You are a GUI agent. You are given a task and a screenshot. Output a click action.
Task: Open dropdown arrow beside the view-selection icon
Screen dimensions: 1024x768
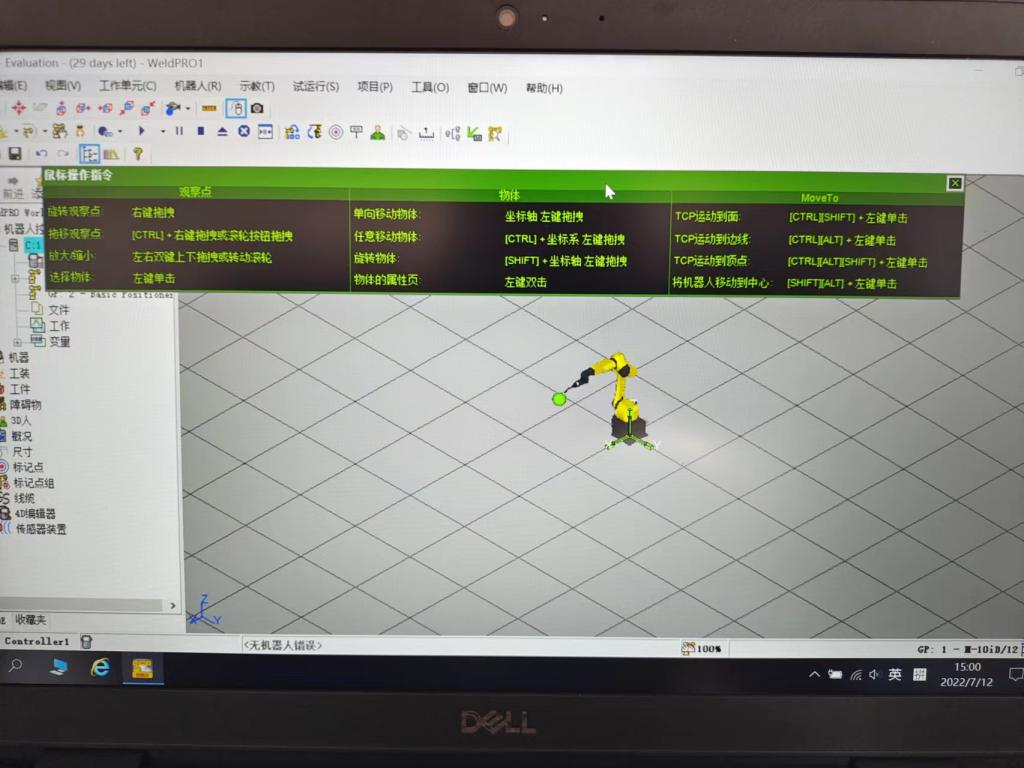(188, 108)
